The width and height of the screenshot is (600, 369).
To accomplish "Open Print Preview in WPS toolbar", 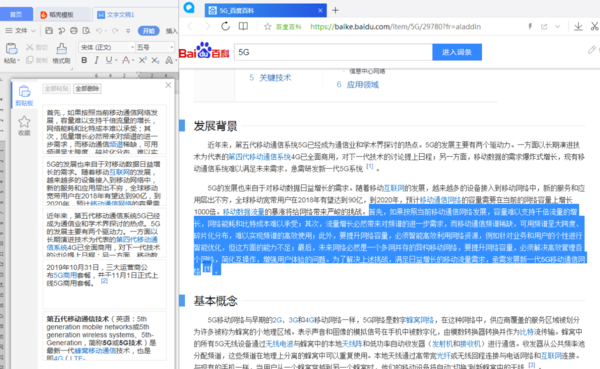I will [86, 31].
